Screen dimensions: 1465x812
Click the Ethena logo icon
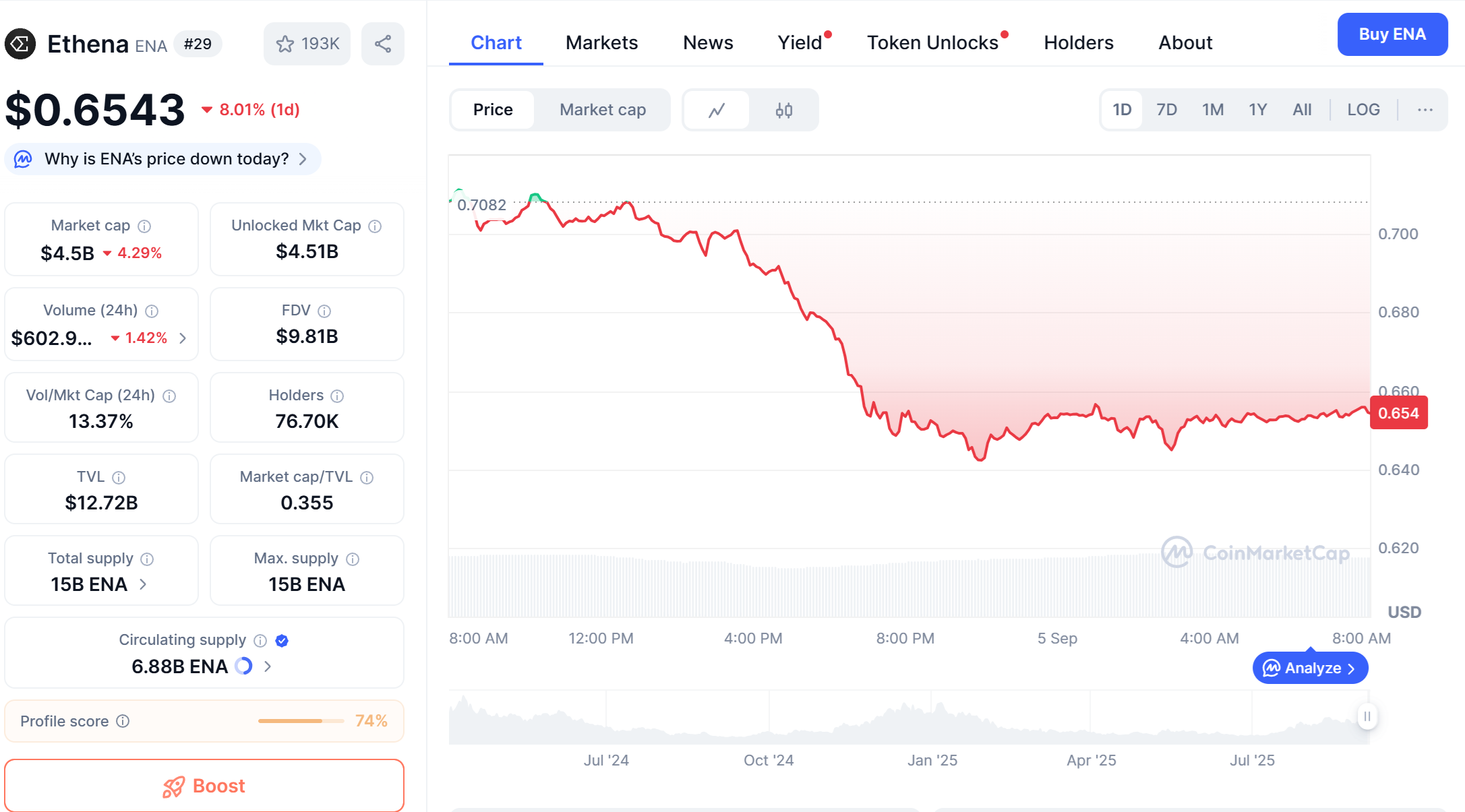pos(20,44)
